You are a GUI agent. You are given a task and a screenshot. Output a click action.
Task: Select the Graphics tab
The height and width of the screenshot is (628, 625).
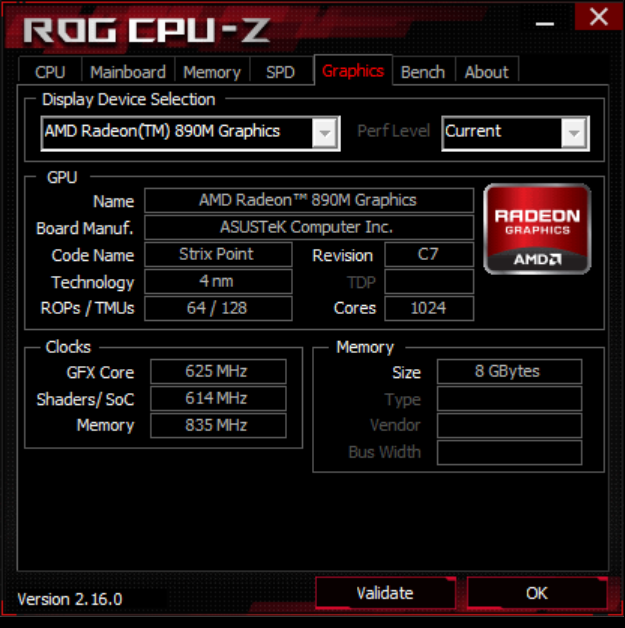pos(353,70)
